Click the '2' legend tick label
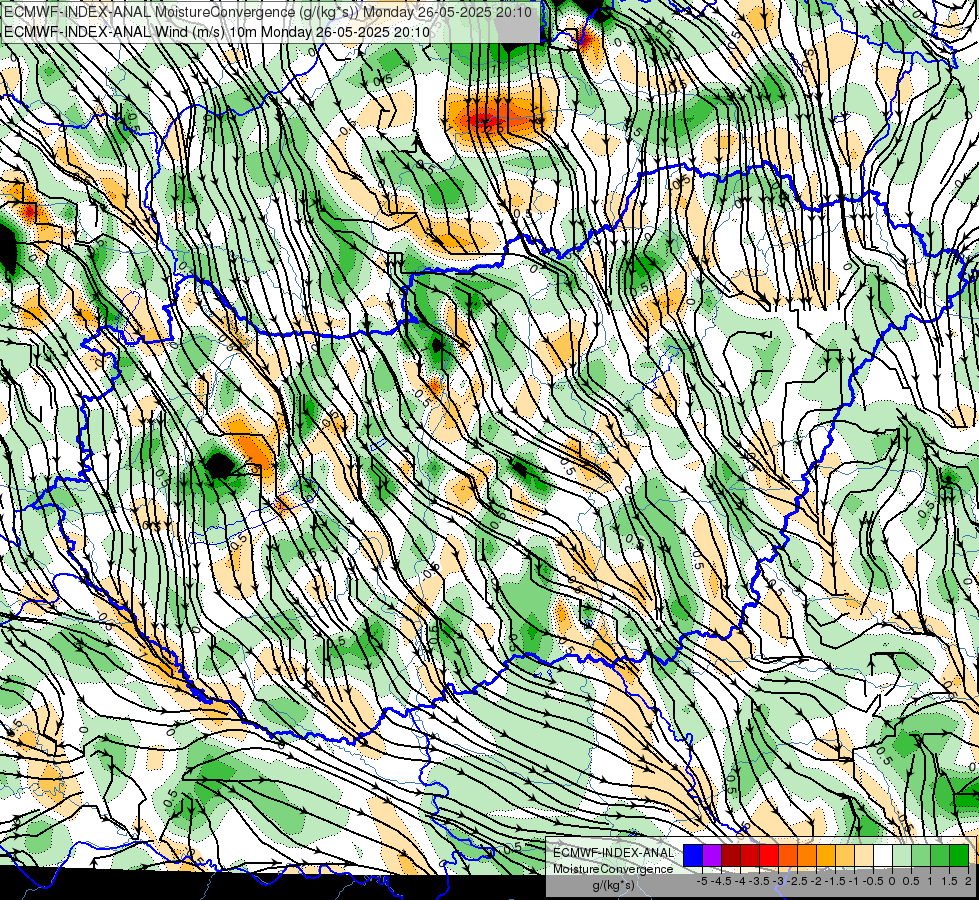The width and height of the screenshot is (979, 900). pos(968,881)
